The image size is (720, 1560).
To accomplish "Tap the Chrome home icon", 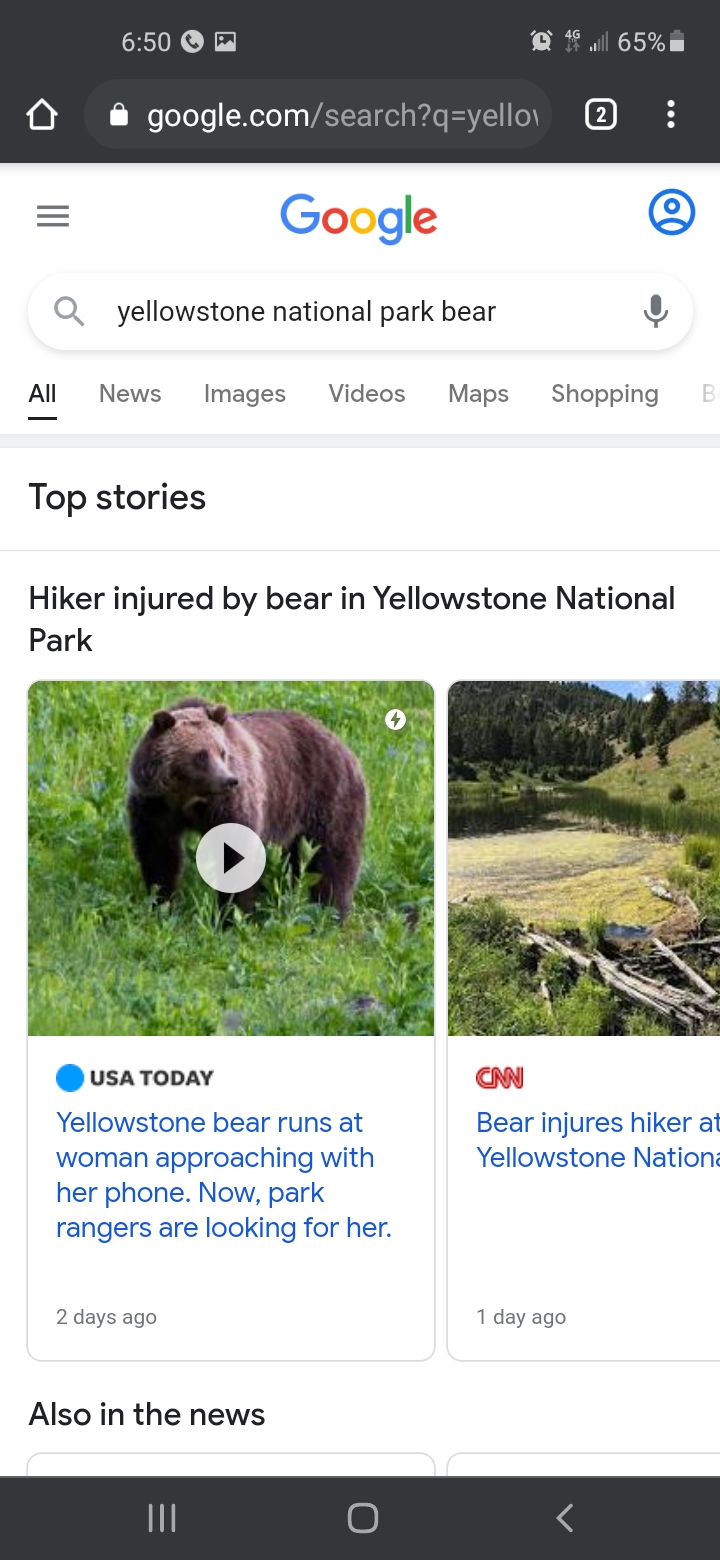I will pos(42,116).
